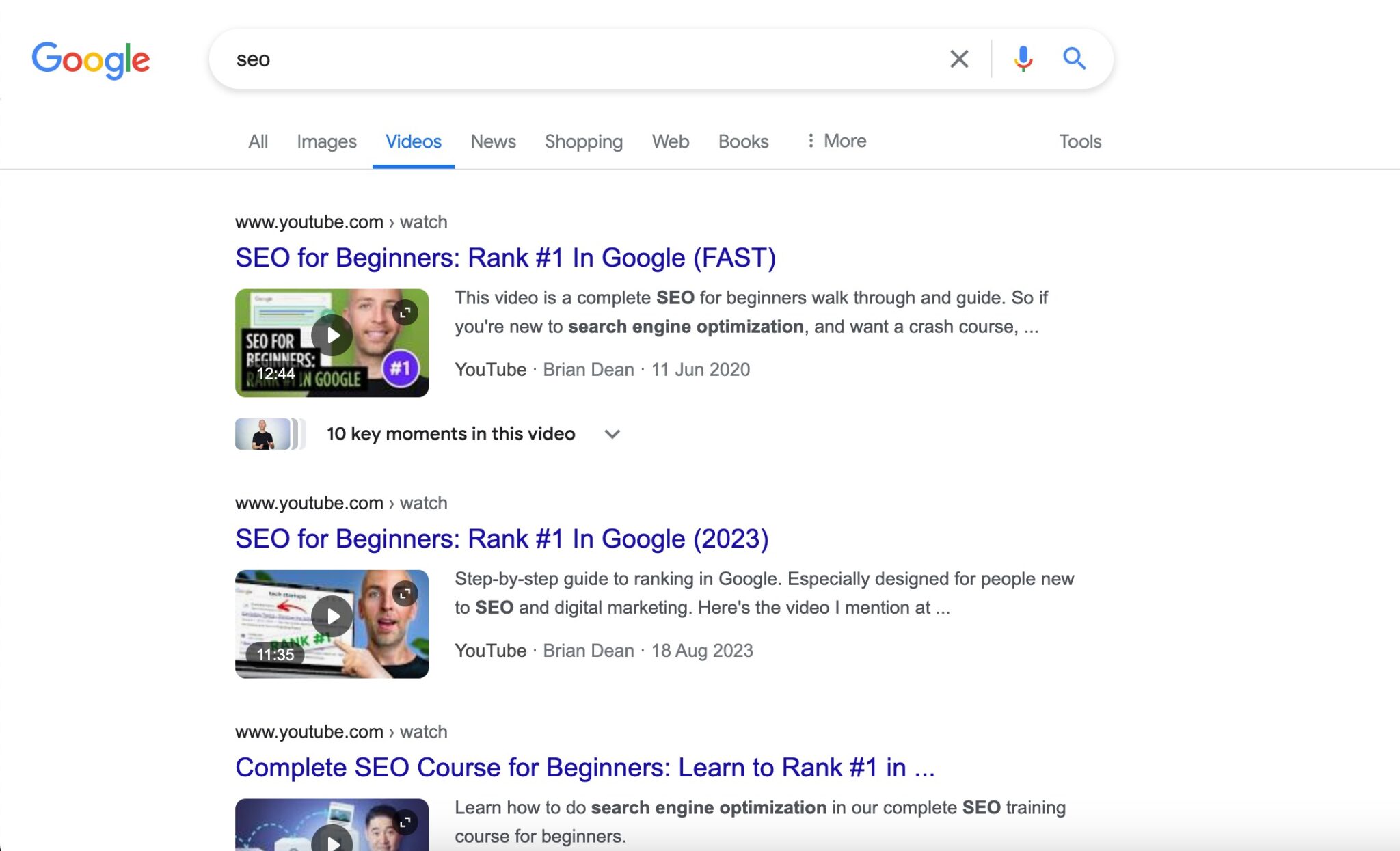
Task: Play the 12:44 SEO for Beginners video
Action: click(x=332, y=336)
